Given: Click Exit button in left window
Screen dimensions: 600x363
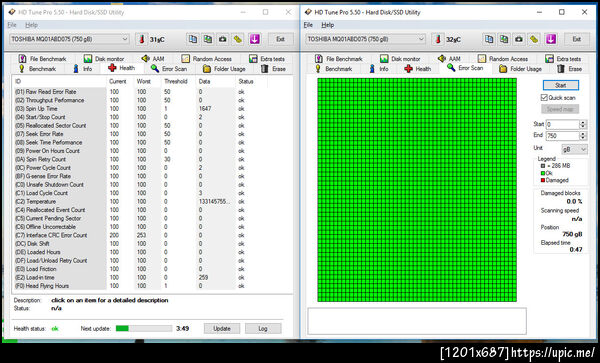Looking at the screenshot, I should point(280,39).
